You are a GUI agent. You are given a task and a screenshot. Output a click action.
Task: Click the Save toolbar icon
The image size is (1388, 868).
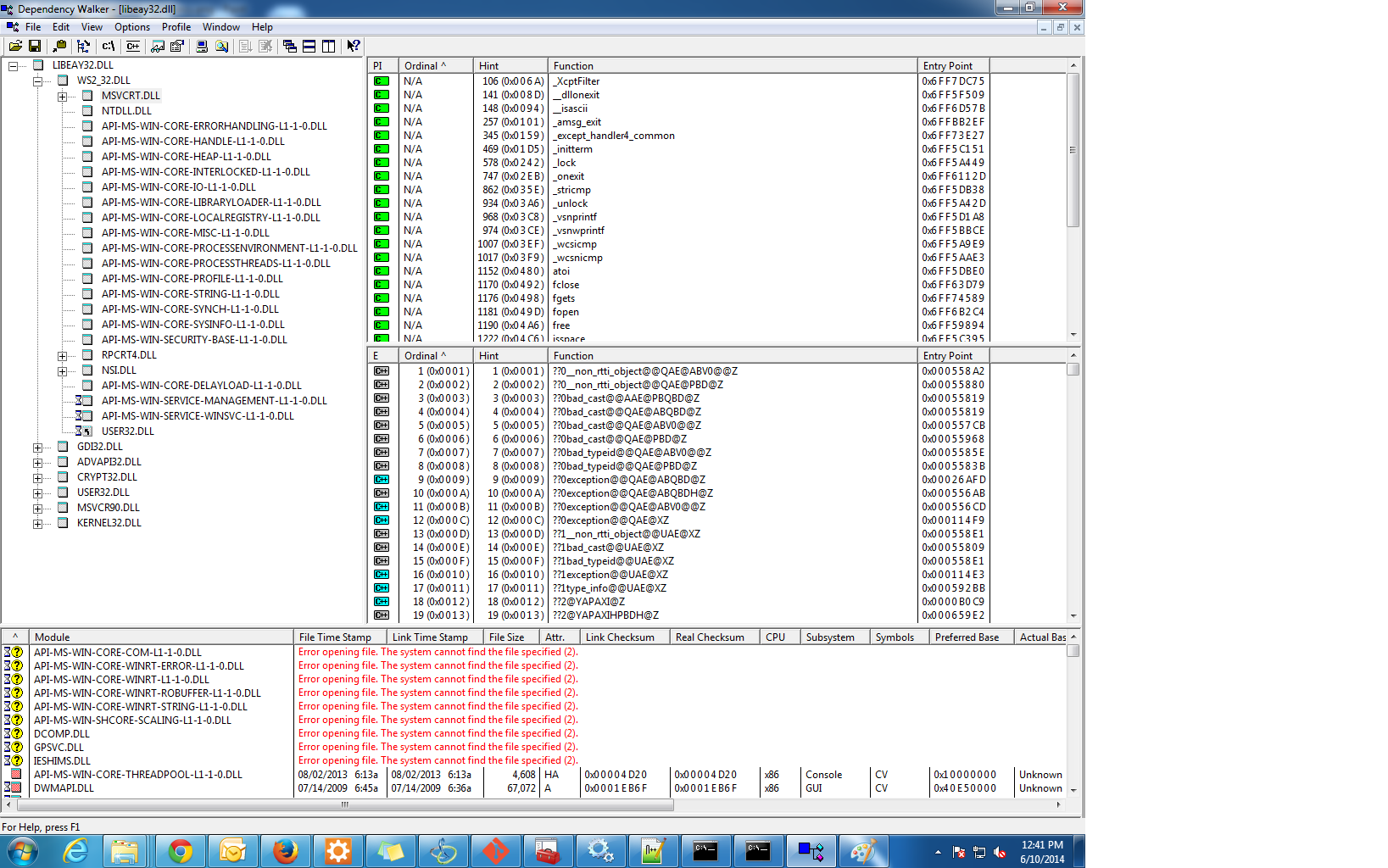pyautogui.click(x=35, y=46)
